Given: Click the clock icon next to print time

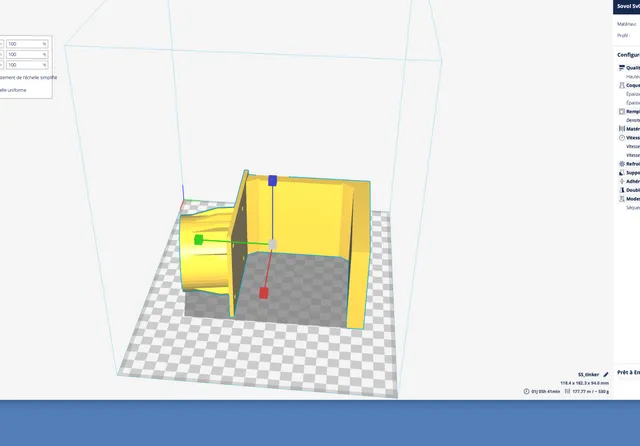Looking at the screenshot, I should 527,391.
